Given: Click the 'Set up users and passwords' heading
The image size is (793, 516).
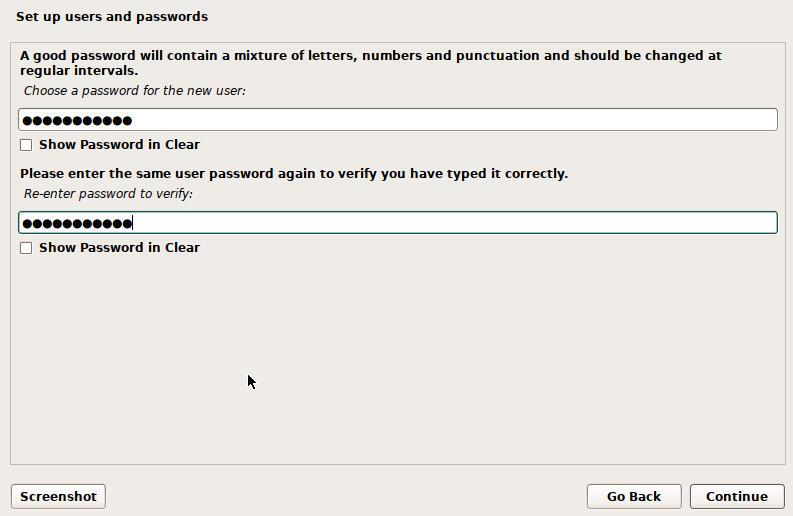Looking at the screenshot, I should pos(112,17).
